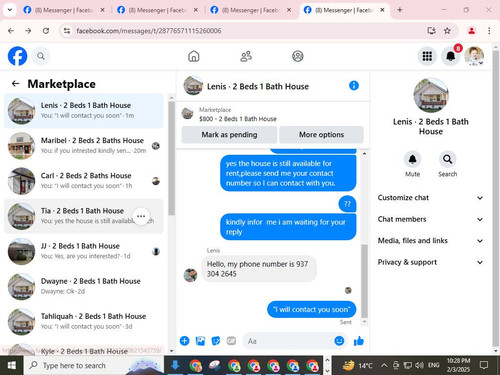Open the Friends icon in top navigation
The height and width of the screenshot is (375, 500).
[246, 56]
